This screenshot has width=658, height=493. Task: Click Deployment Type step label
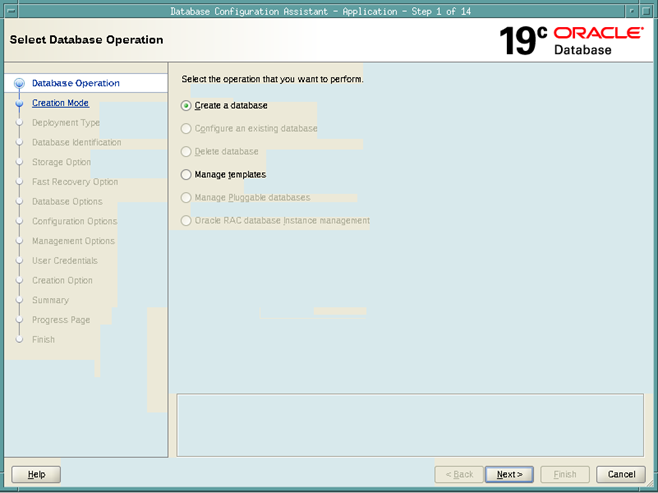pyautogui.click(x=66, y=123)
